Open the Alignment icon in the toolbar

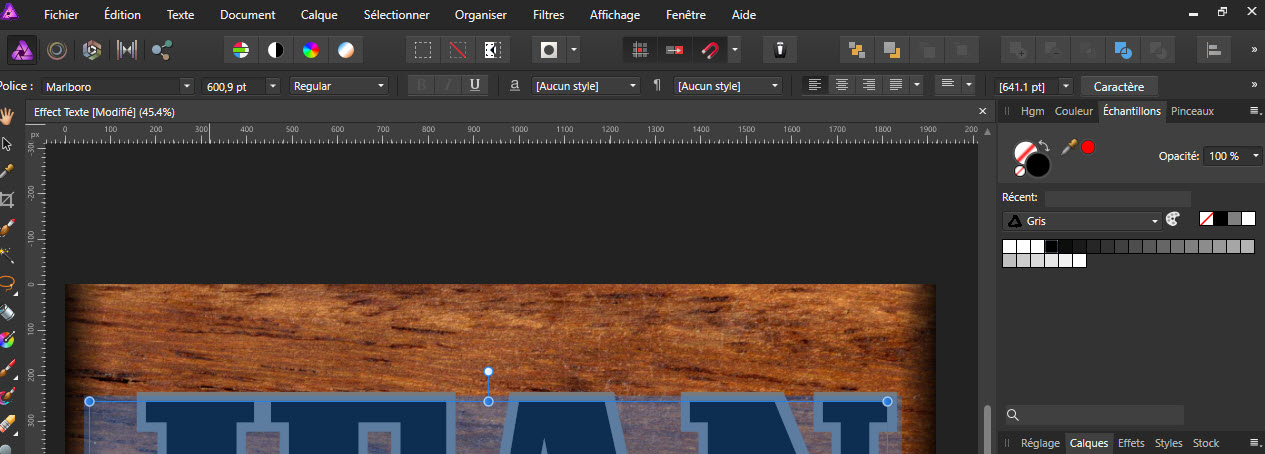tap(1215, 49)
